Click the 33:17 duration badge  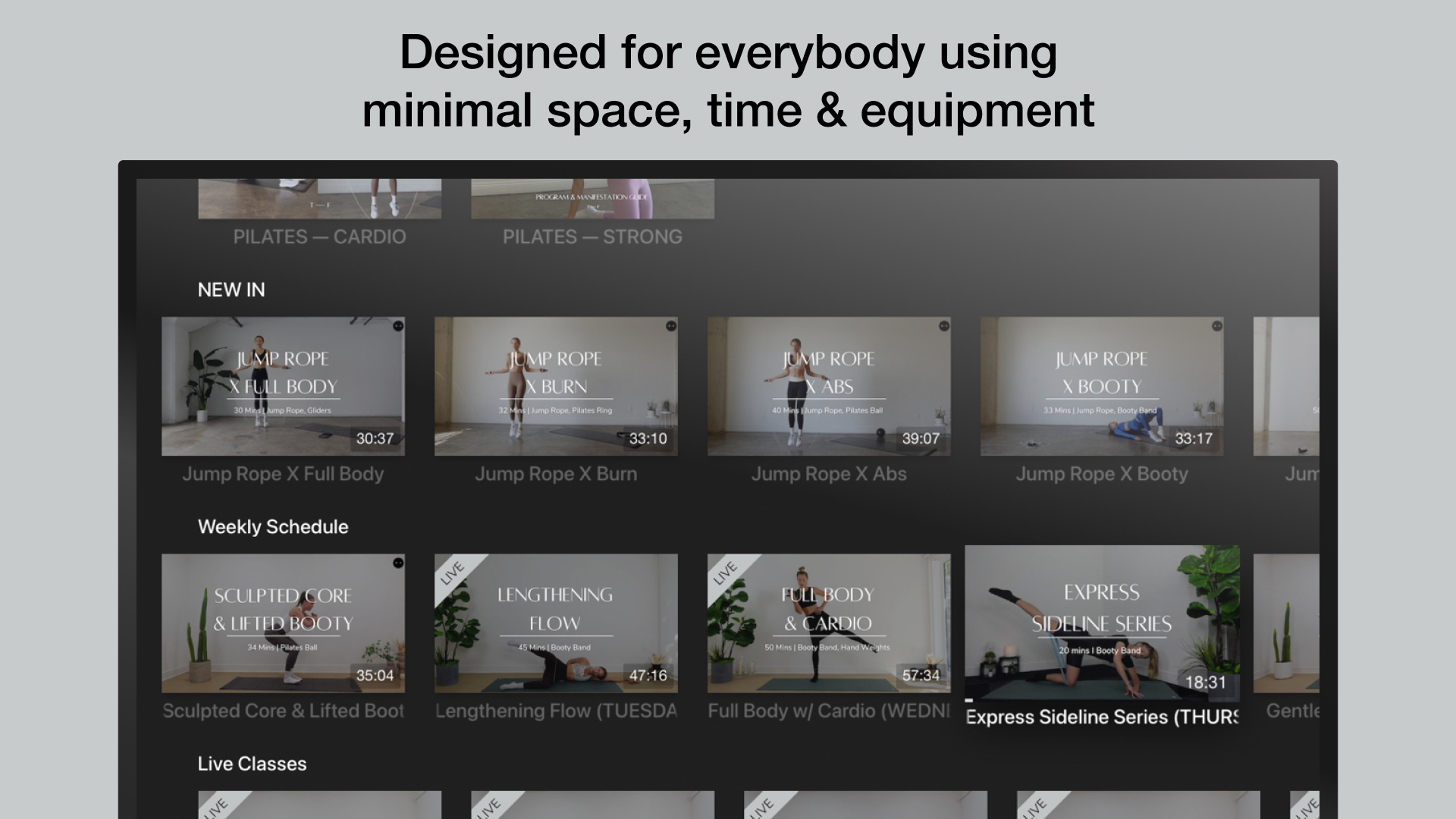tap(1194, 438)
